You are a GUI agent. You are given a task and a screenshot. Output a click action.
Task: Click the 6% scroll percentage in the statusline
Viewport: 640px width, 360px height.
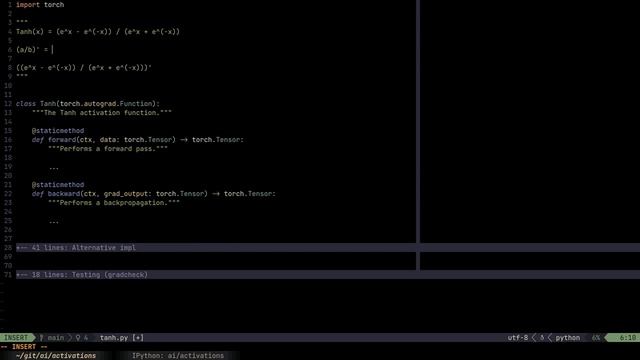(x=596, y=338)
